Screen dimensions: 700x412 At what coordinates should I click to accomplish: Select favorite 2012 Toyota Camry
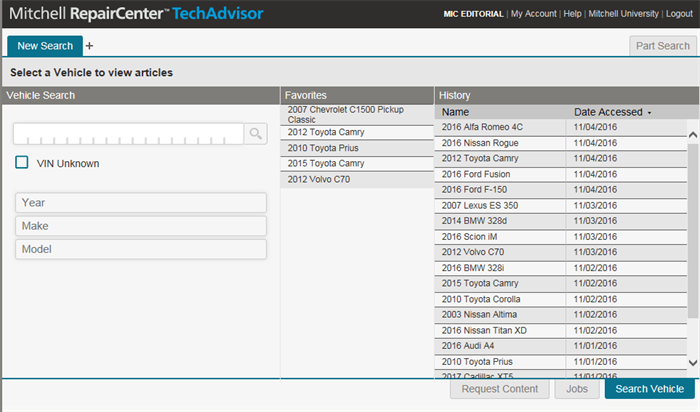[x=357, y=132]
